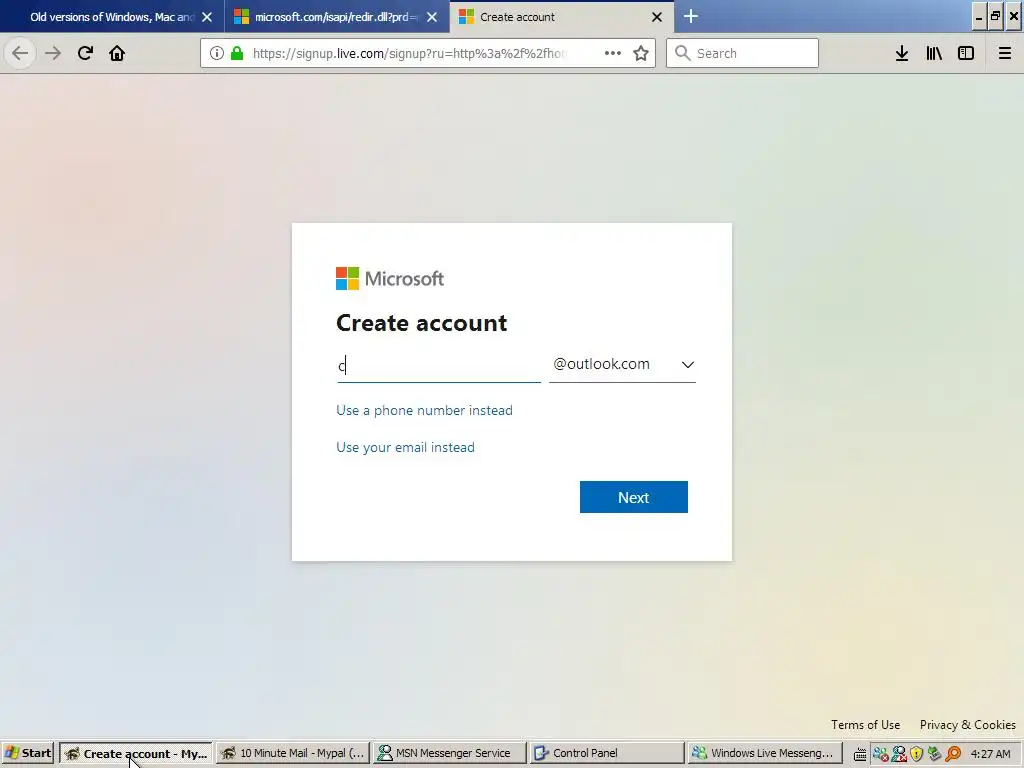1024x768 pixels.
Task: Open the library bookmarks and history
Action: [x=934, y=53]
